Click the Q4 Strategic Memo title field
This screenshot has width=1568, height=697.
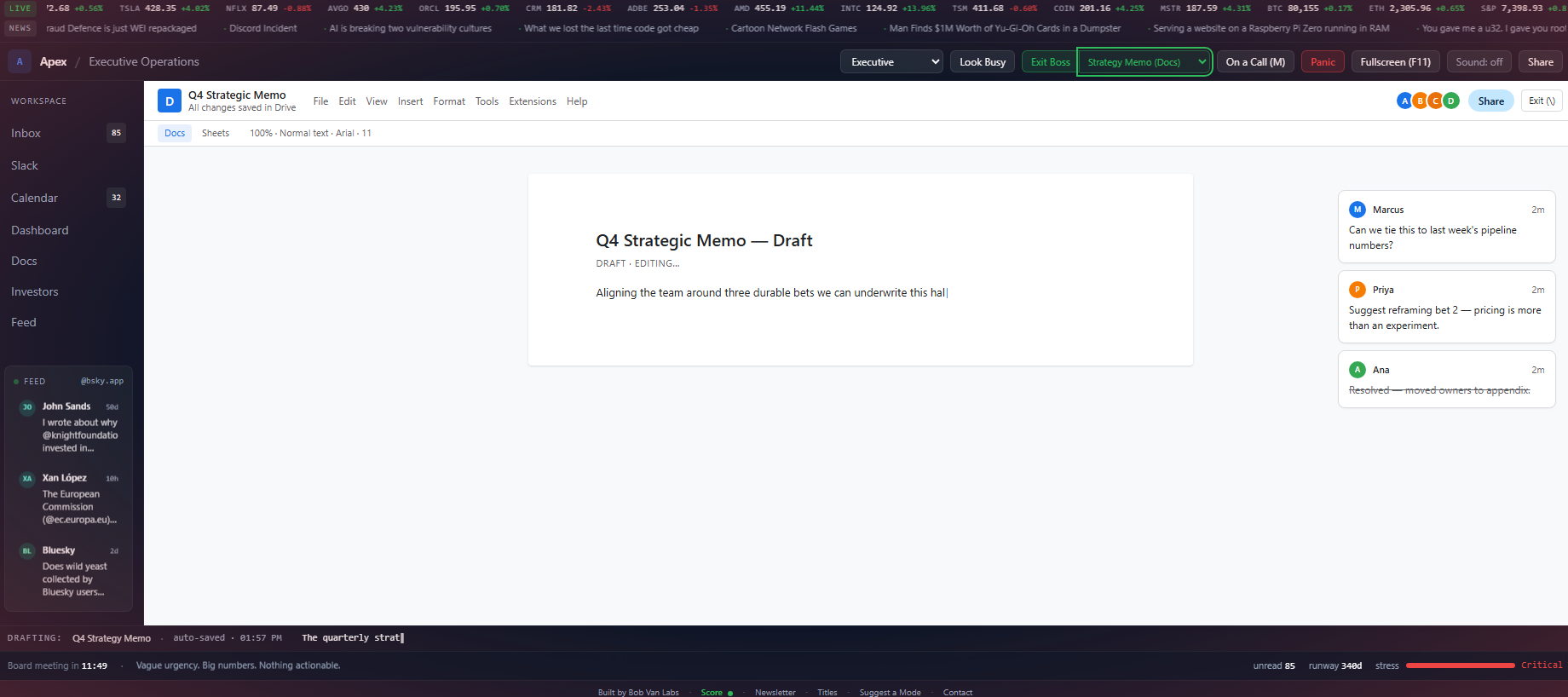click(x=237, y=95)
